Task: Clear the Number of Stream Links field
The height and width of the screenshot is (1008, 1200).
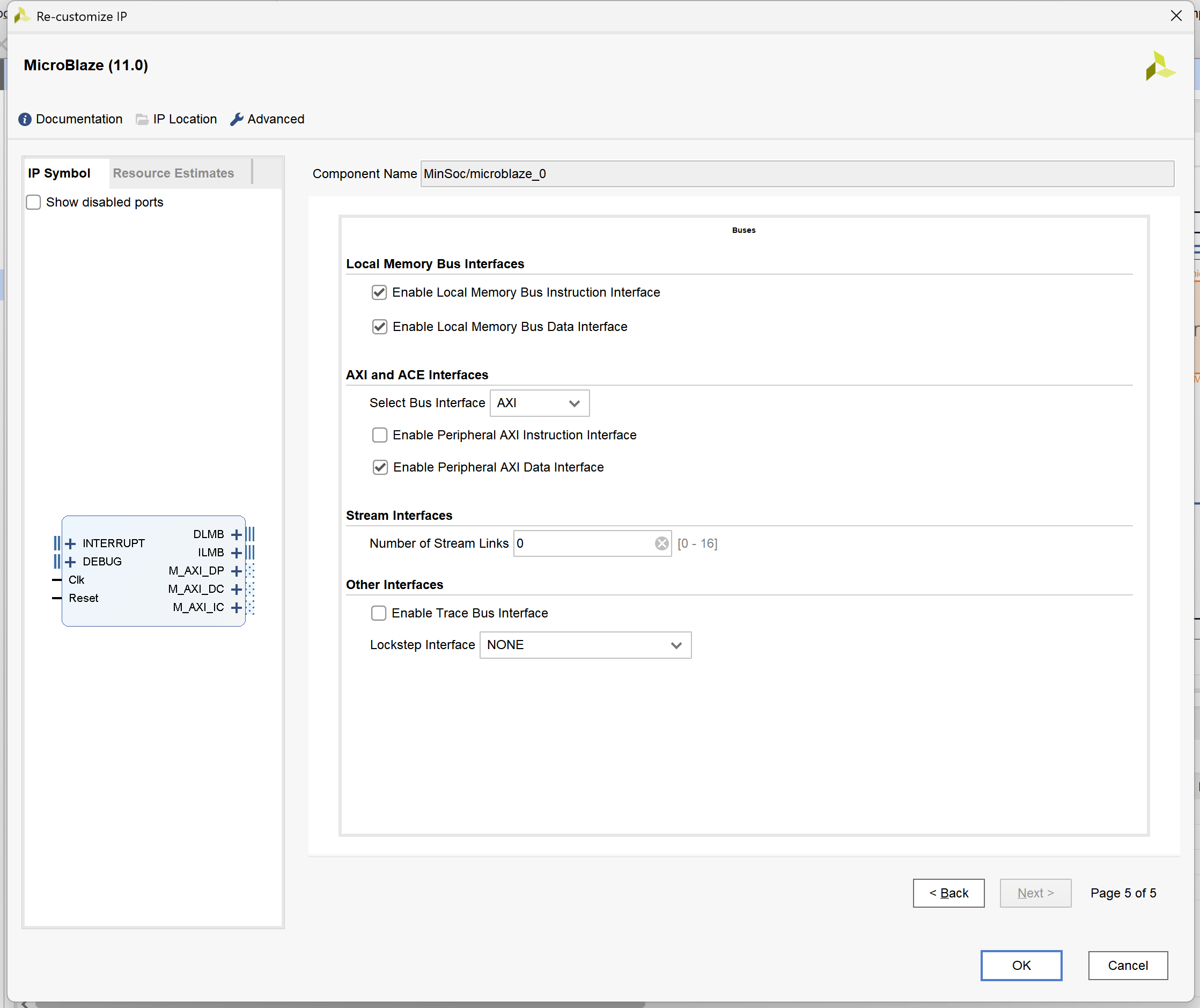Action: 662,543
